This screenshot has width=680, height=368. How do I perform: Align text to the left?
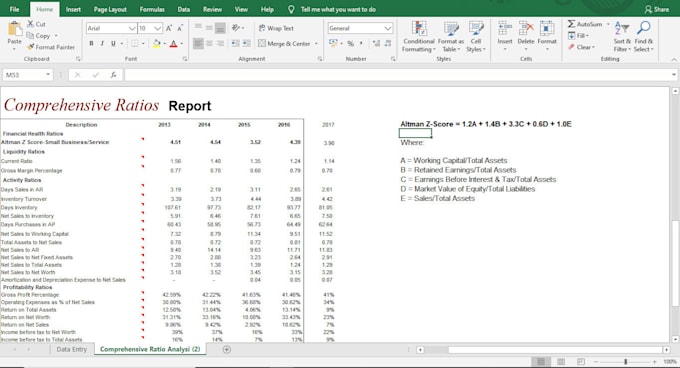[x=198, y=43]
